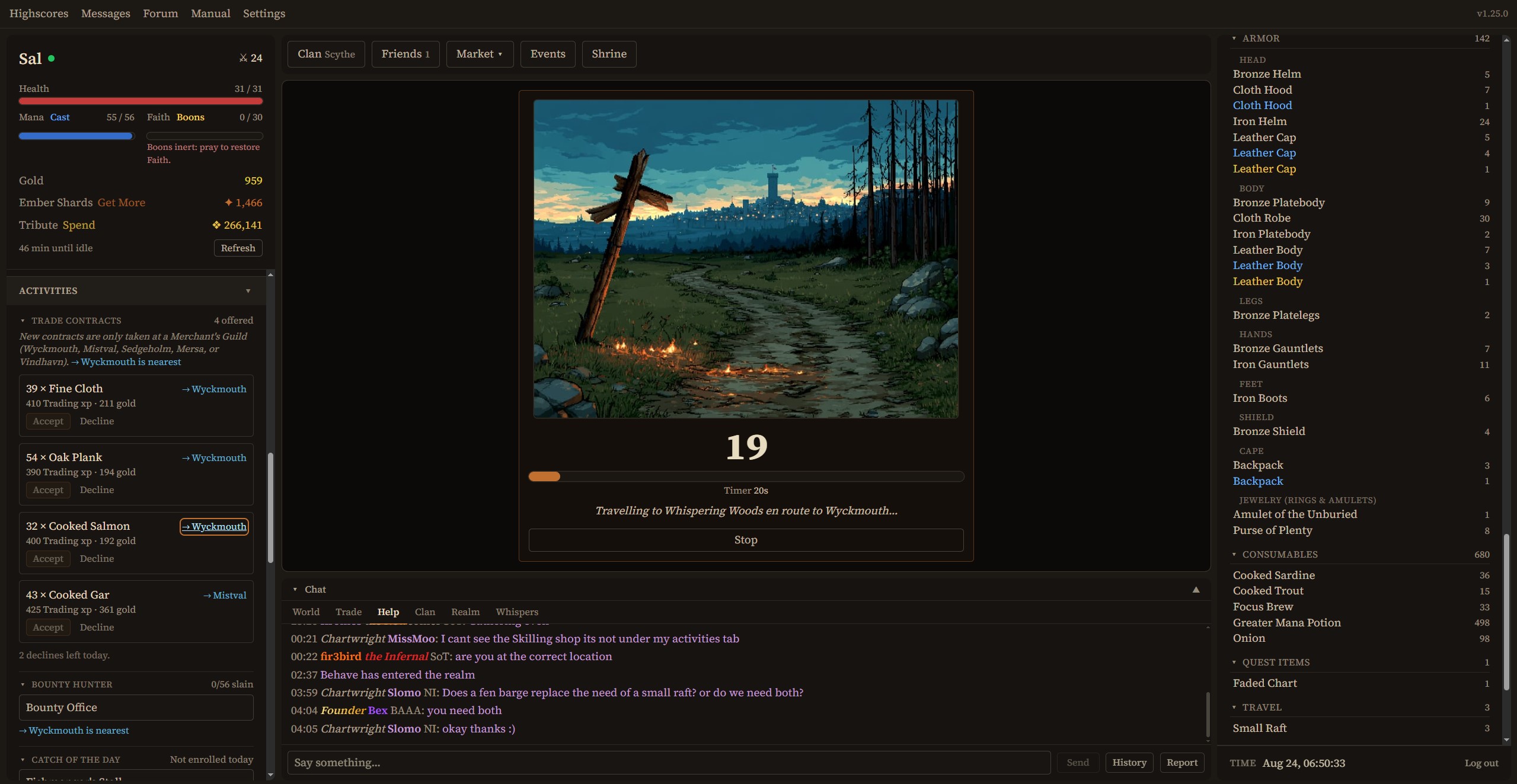Viewport: 1517px width, 784px height.
Task: Collapse the Activities dropdown arrow
Action: click(x=248, y=291)
